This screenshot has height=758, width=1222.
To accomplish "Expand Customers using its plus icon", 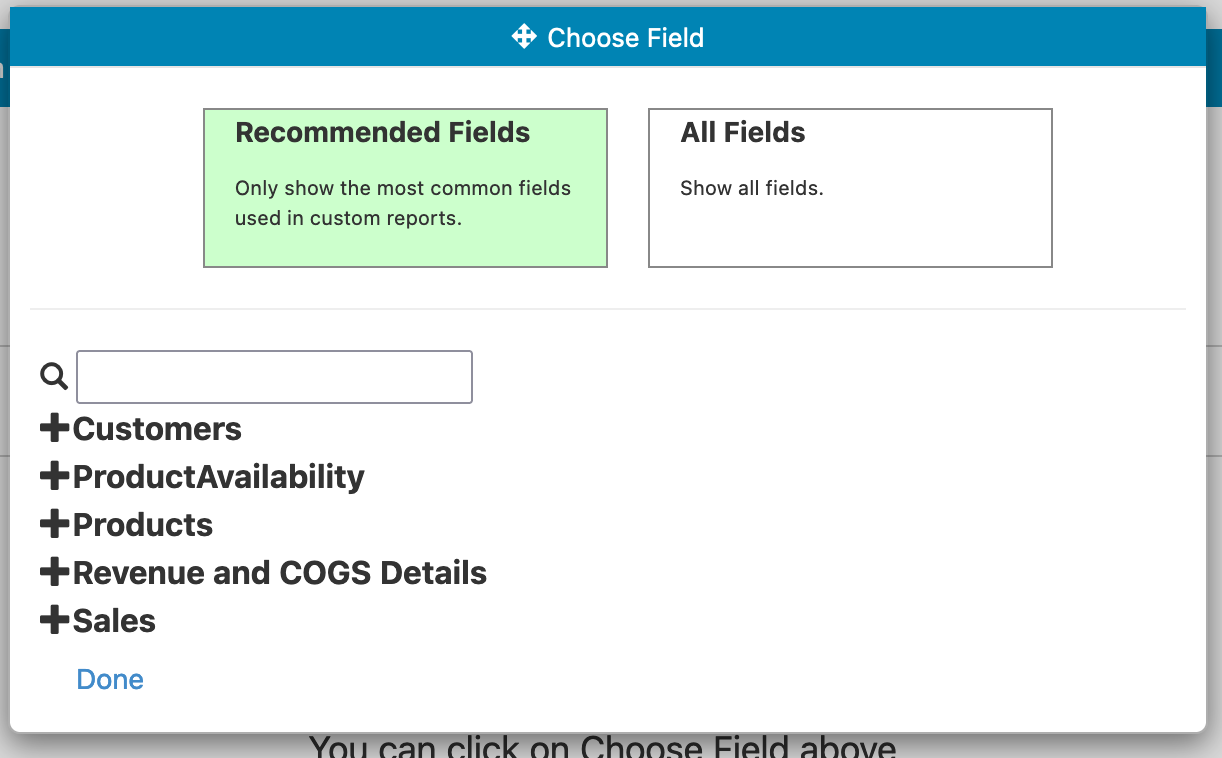I will 55,429.
